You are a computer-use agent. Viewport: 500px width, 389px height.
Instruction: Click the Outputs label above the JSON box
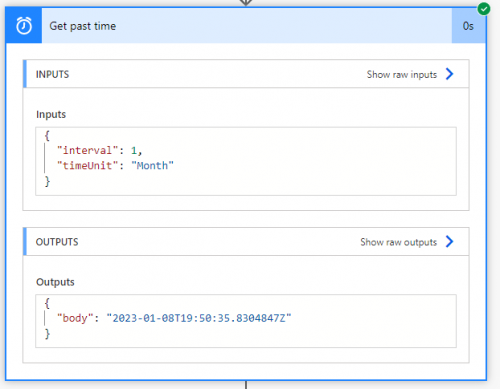[55, 282]
